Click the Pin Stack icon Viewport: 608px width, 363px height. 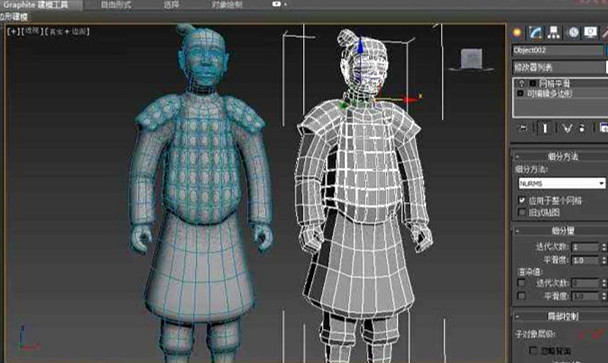click(x=523, y=128)
